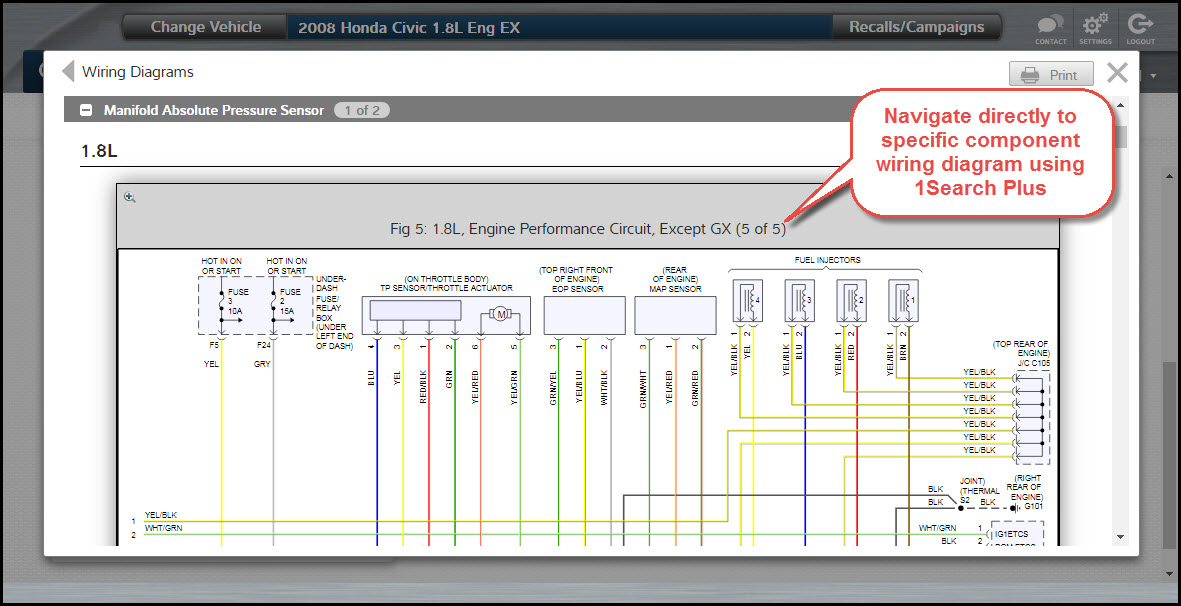Click the Change Vehicle button
The height and width of the screenshot is (606, 1181).
tap(203, 27)
